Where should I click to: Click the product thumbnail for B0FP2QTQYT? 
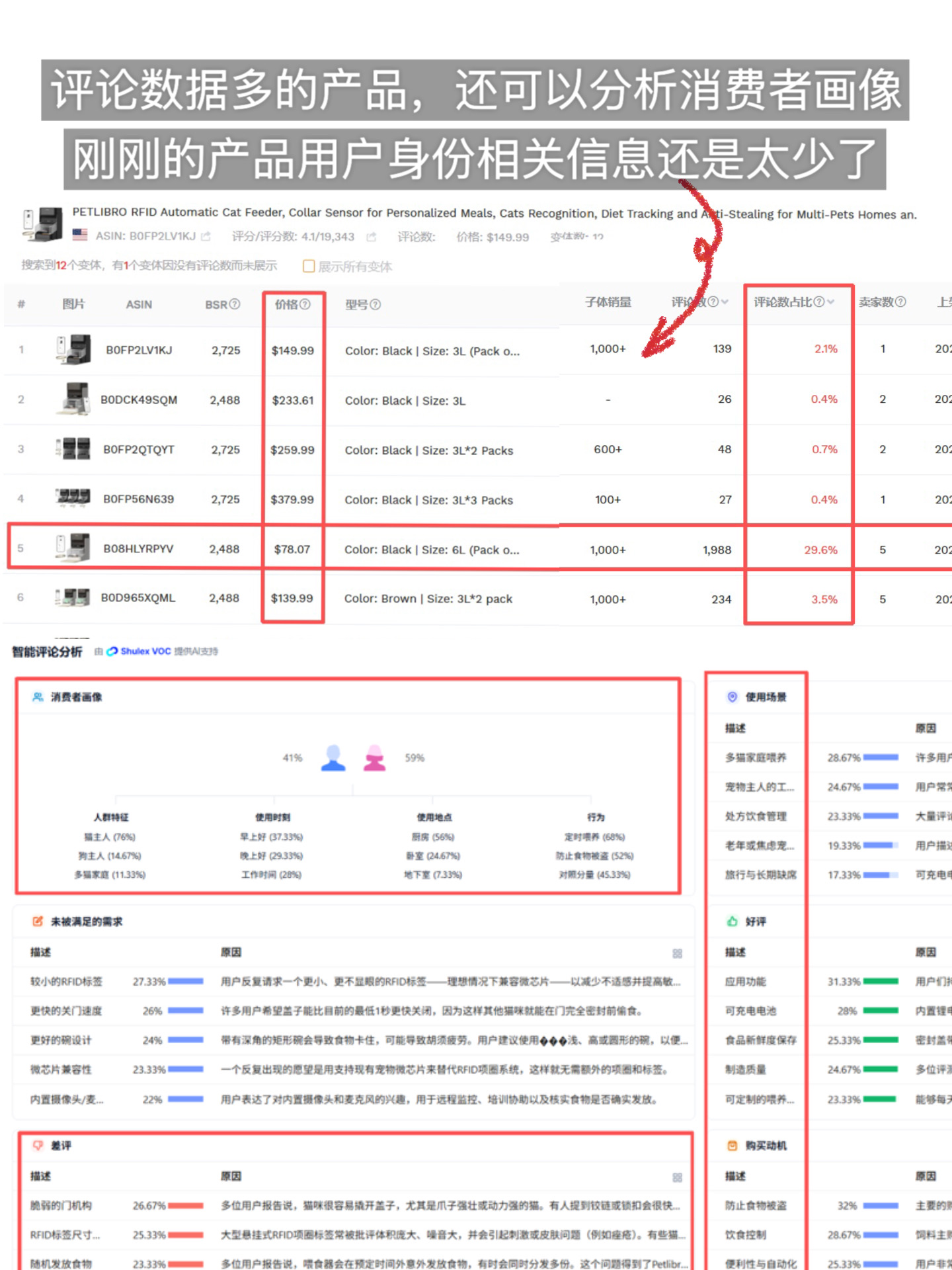[x=73, y=448]
